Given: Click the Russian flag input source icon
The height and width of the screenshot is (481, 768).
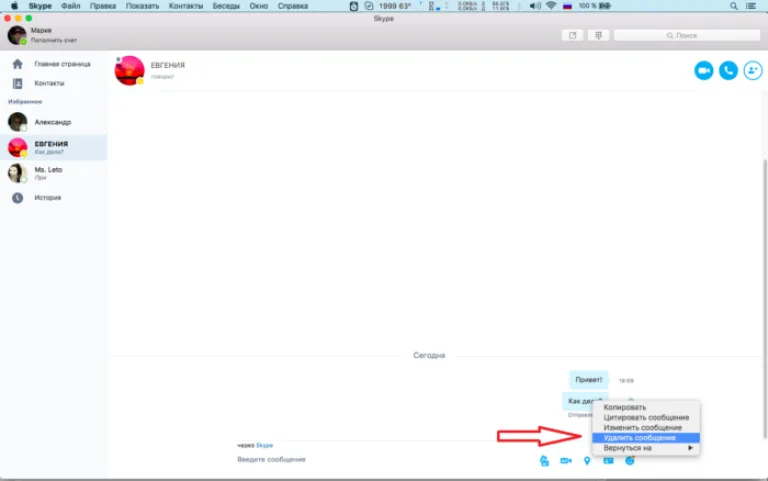Looking at the screenshot, I should tap(567, 6).
